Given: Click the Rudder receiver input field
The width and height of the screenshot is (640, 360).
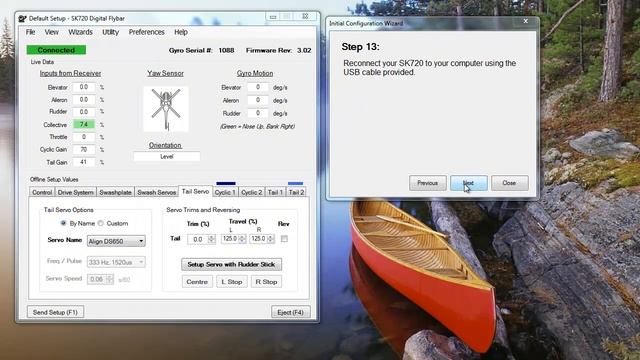Looking at the screenshot, I should click(x=84, y=111).
